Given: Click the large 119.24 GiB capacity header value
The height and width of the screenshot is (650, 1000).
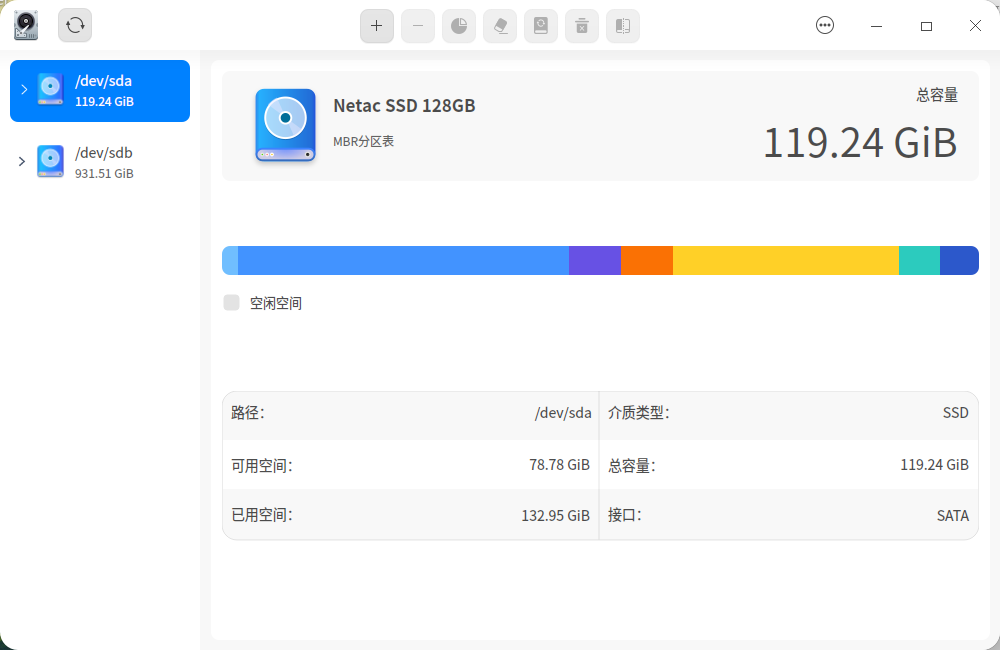Looking at the screenshot, I should click(860, 142).
